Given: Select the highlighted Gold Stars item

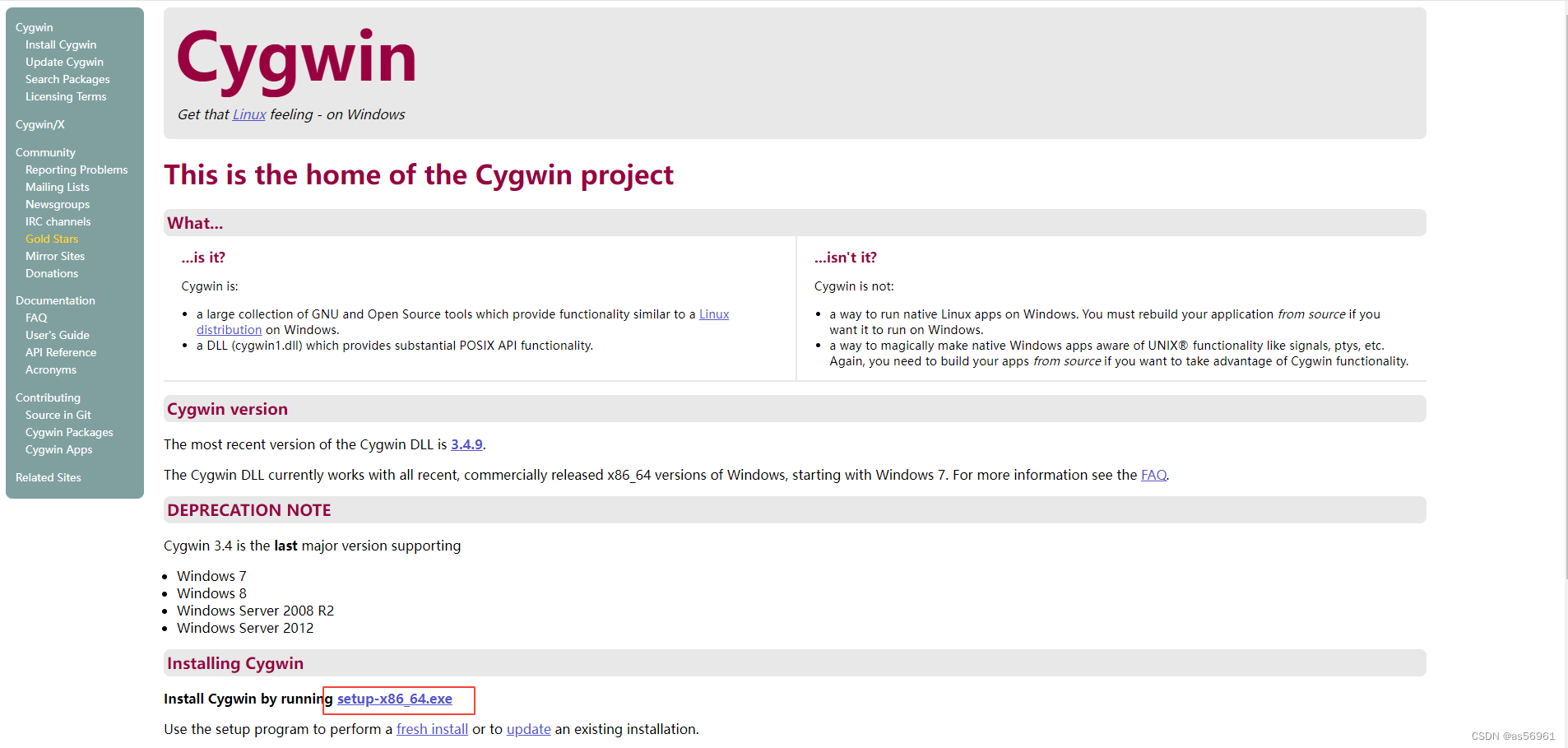Looking at the screenshot, I should coord(51,239).
